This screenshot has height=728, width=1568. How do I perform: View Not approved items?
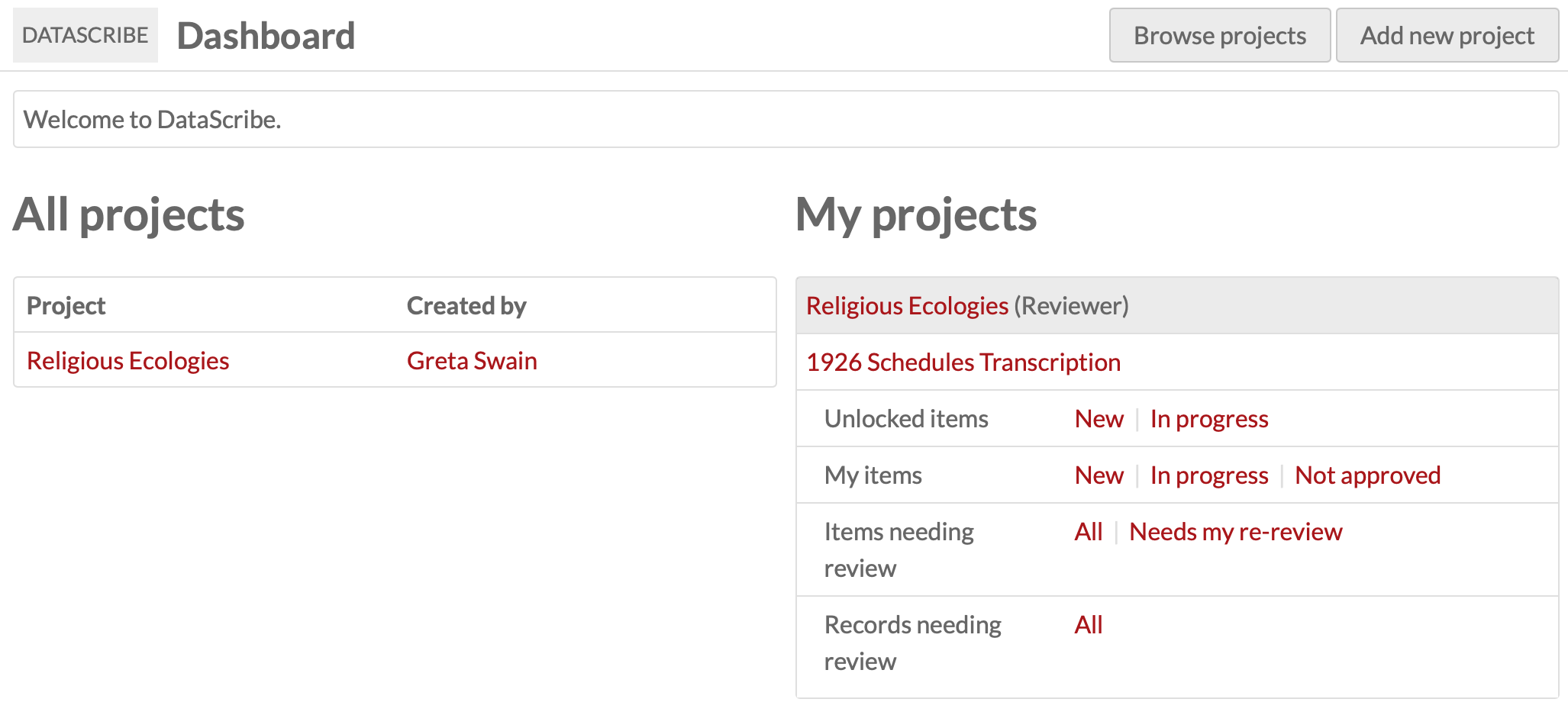[1368, 475]
